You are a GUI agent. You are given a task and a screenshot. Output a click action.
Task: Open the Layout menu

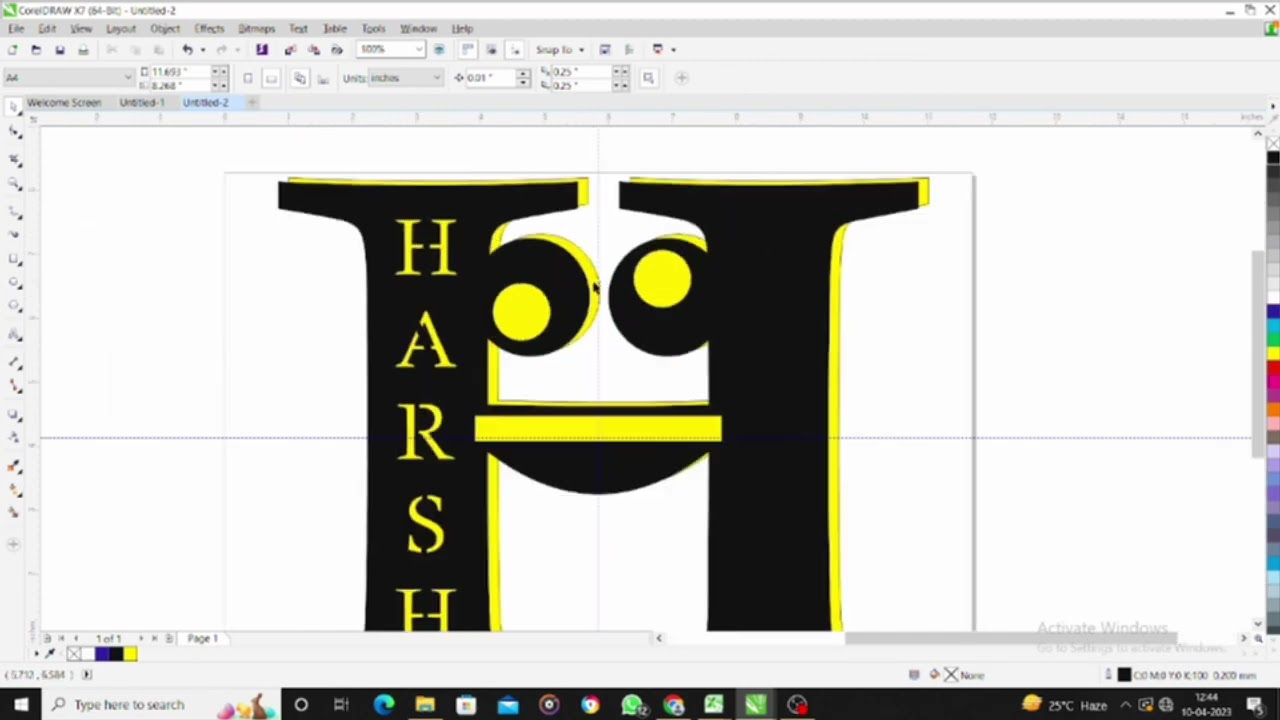click(121, 29)
